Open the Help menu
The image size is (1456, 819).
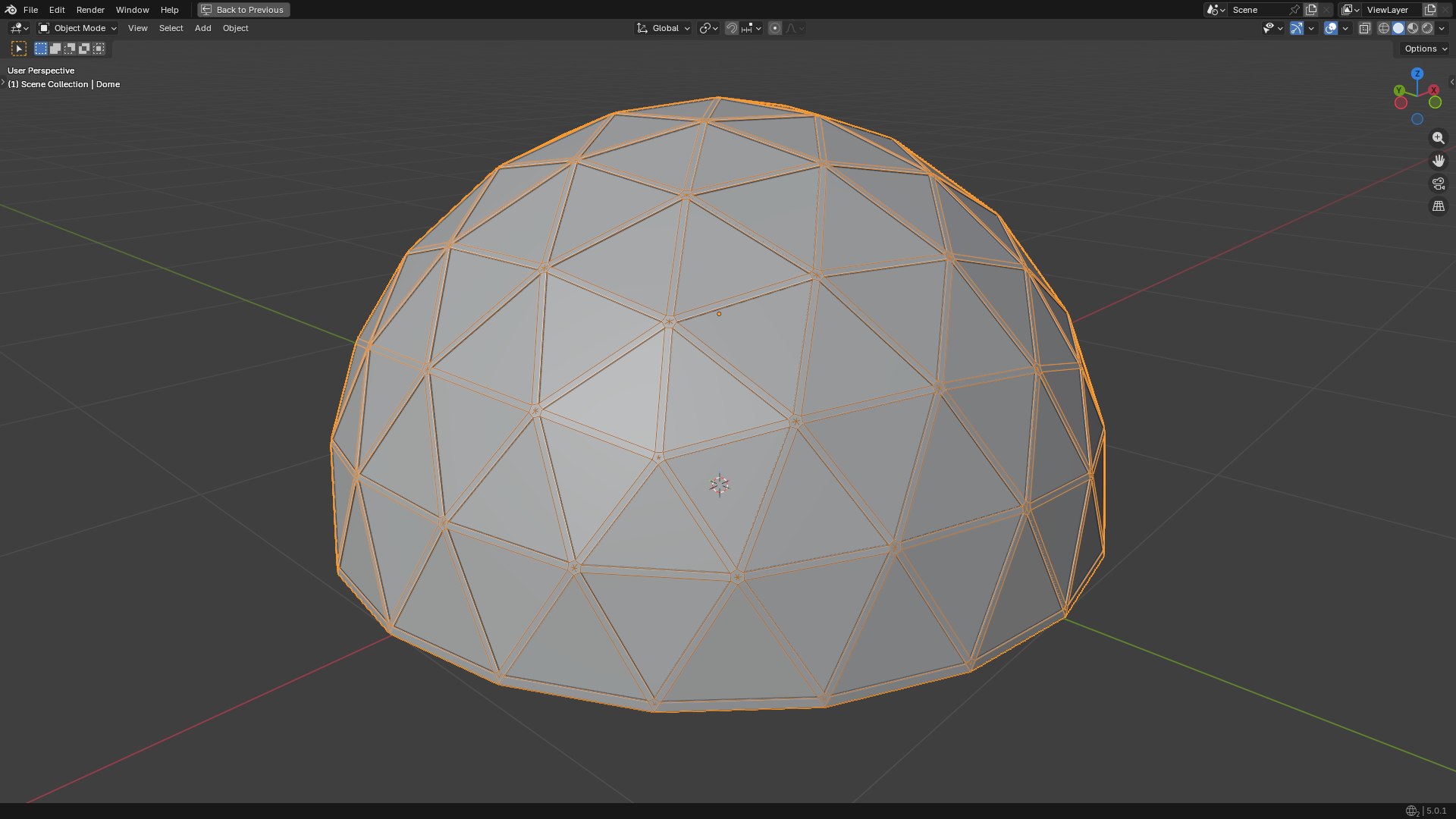(x=169, y=10)
